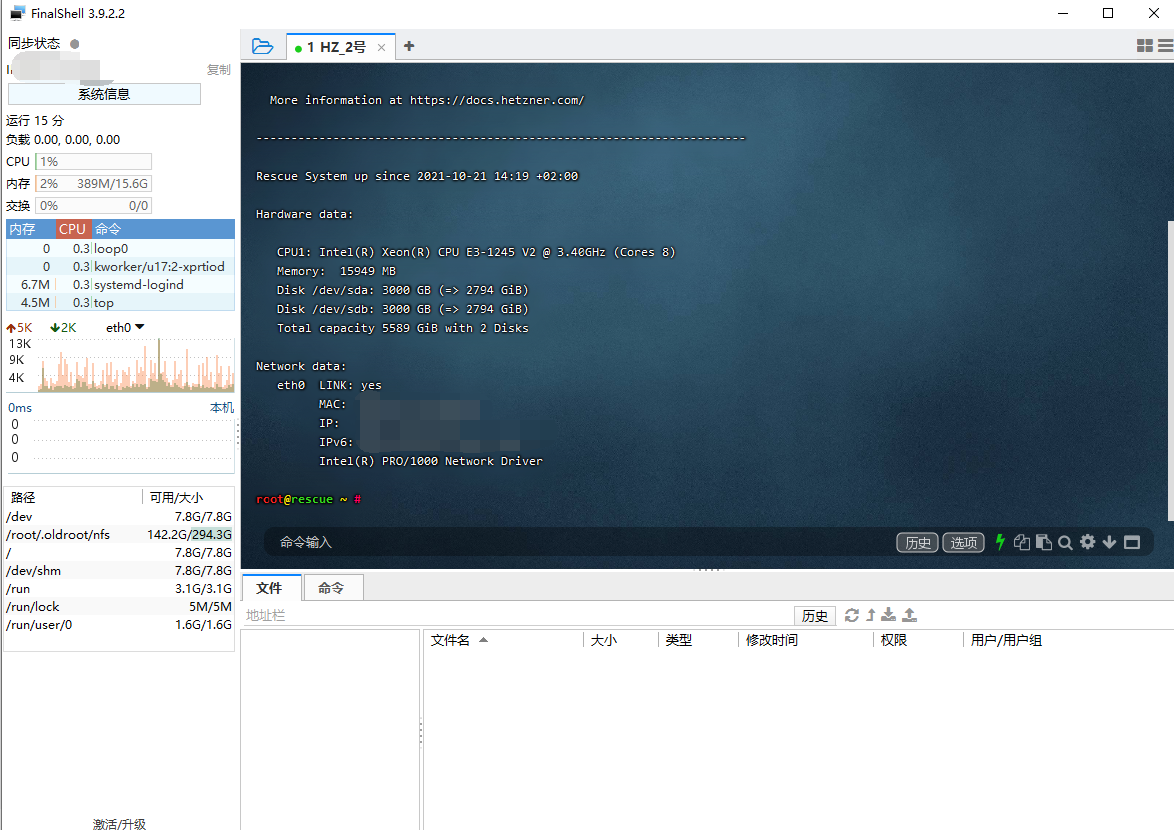The image size is (1174, 830).
Task: Sort files by 类型 column
Action: pyautogui.click(x=699, y=641)
